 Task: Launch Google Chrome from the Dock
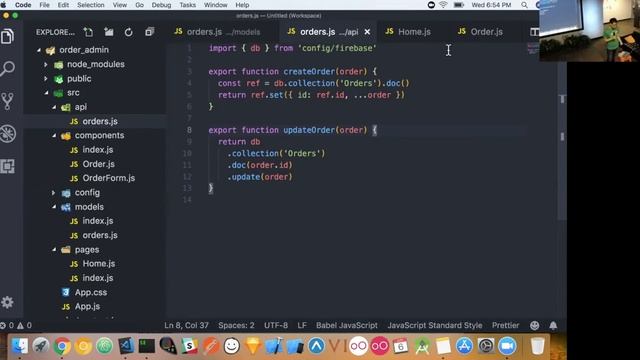coord(62,346)
